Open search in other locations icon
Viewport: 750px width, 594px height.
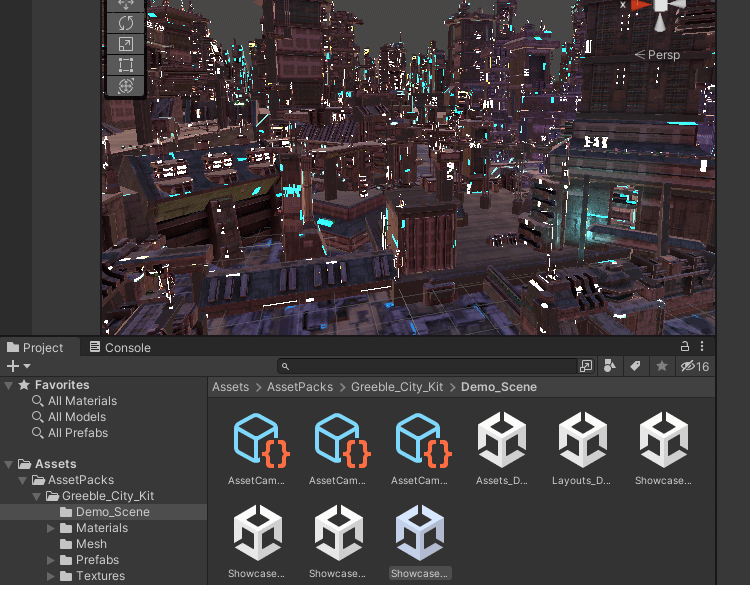click(x=586, y=367)
